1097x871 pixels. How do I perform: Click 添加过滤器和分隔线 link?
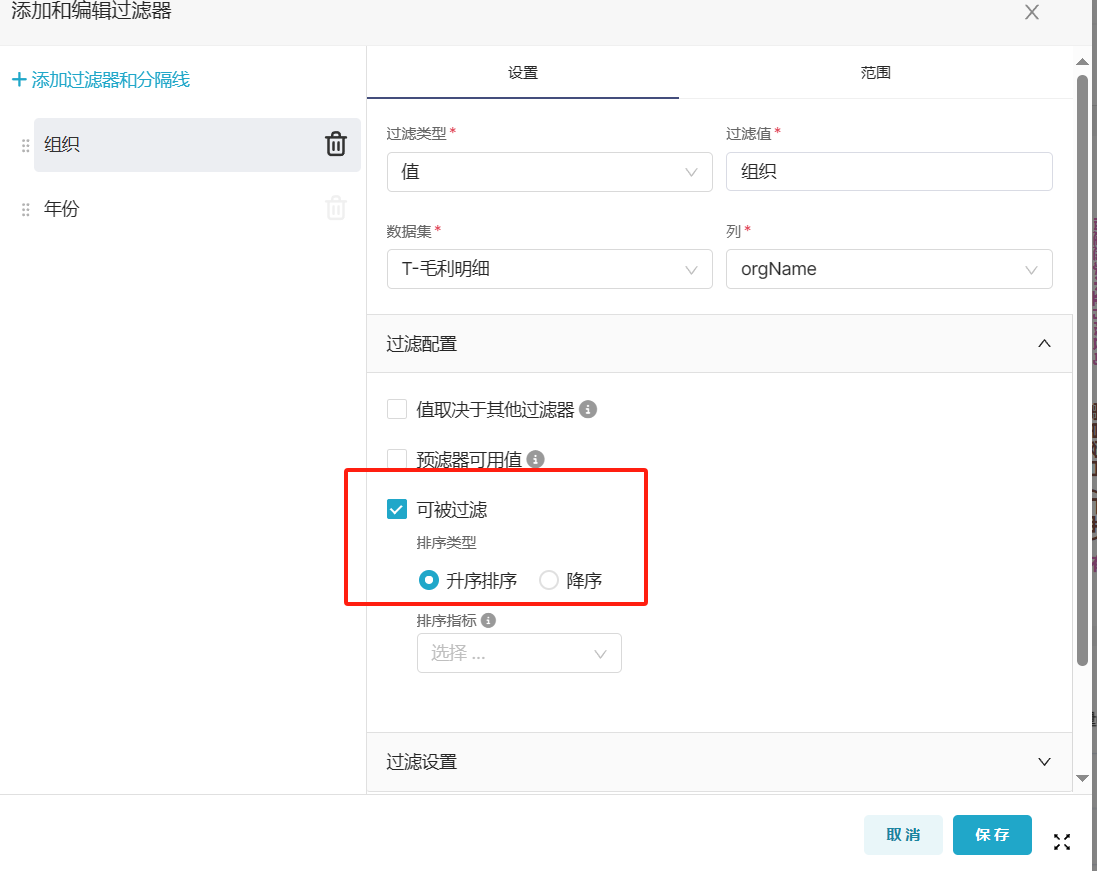[x=111, y=80]
